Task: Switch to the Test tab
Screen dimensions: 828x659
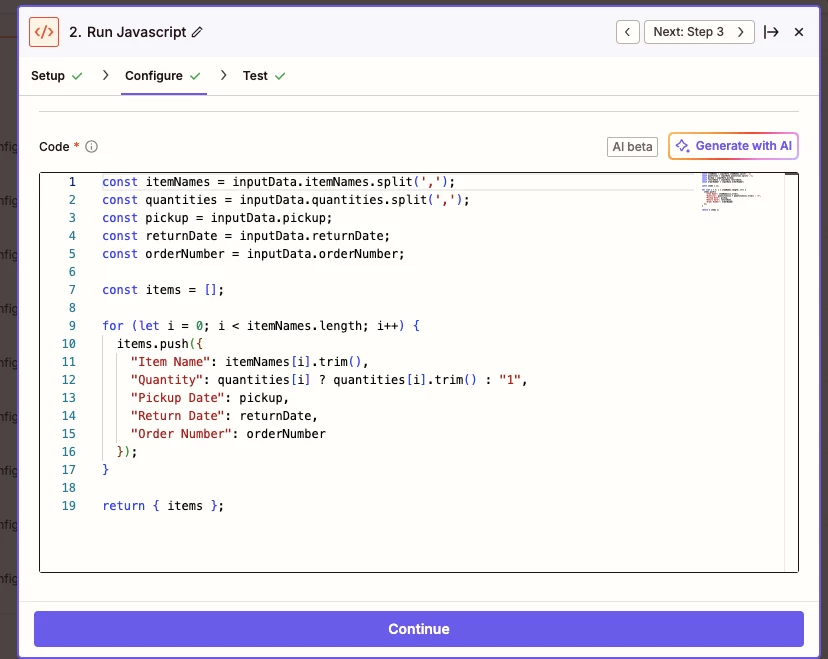Action: click(x=264, y=76)
